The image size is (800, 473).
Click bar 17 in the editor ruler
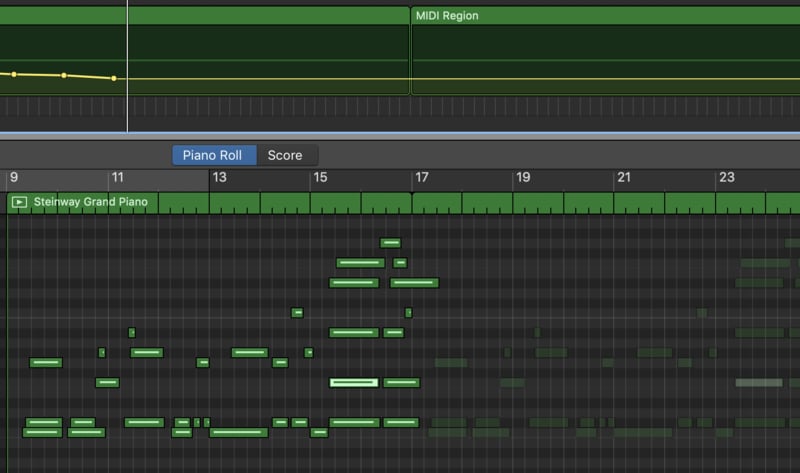tap(422, 178)
